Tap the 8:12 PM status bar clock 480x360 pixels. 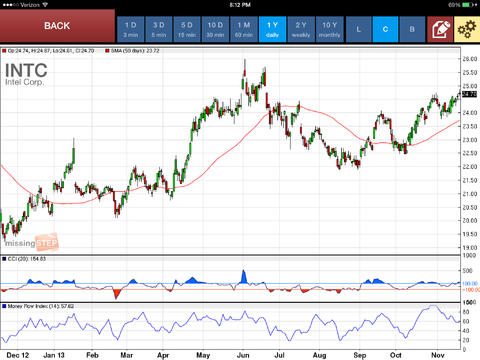pos(240,5)
